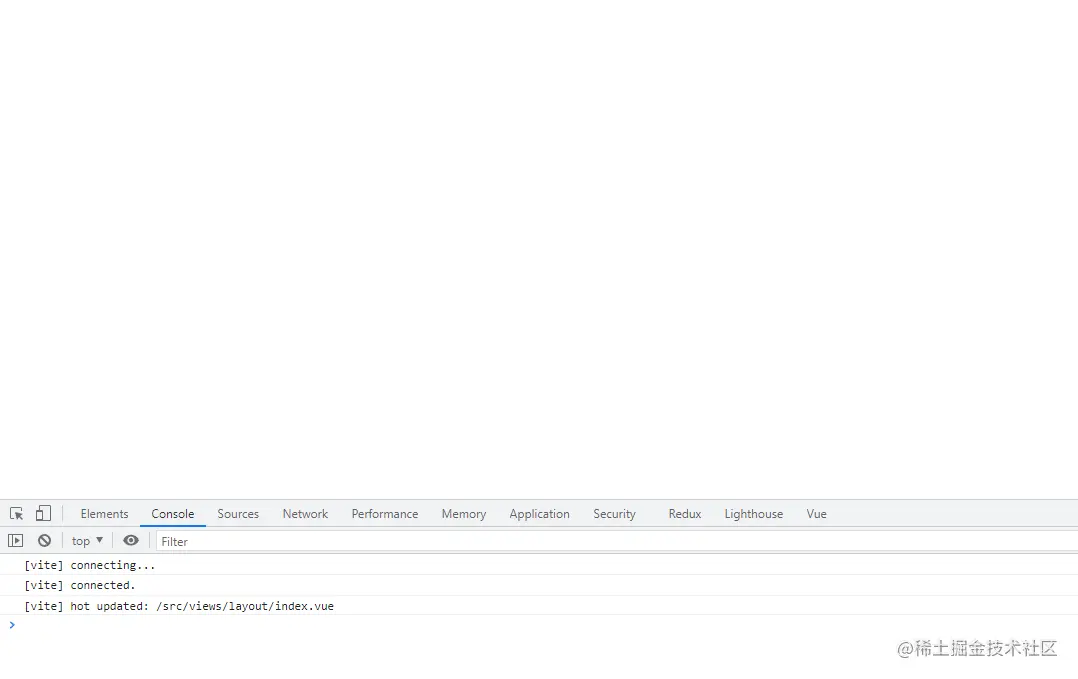Open the 'top' JavaScript context dropdown
Viewport: 1078px width, 679px height.
[x=86, y=540]
